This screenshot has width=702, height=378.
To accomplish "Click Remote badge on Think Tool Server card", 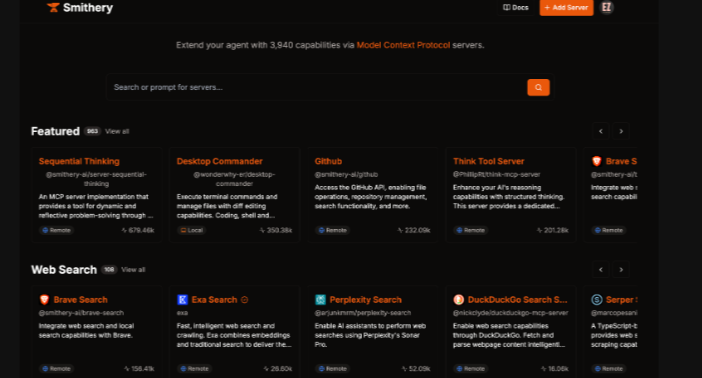I will (x=471, y=230).
